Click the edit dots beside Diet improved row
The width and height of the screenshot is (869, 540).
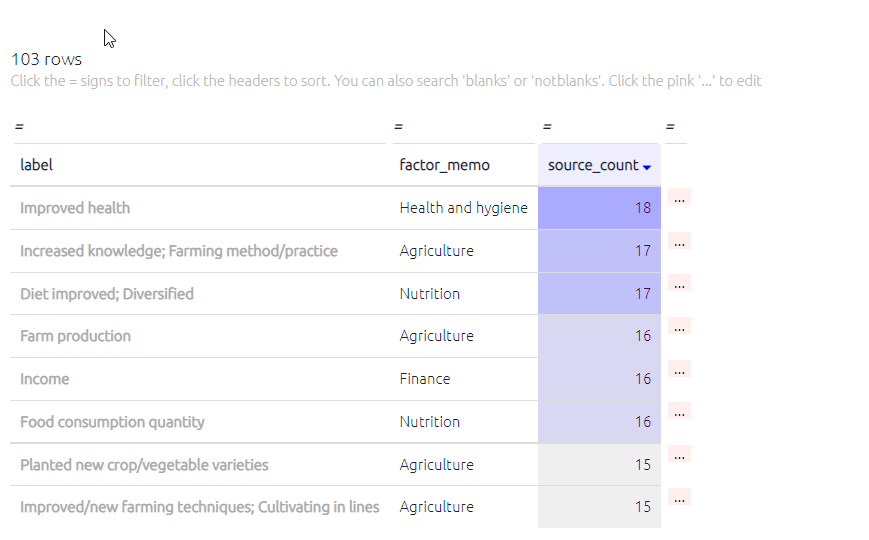pos(679,285)
